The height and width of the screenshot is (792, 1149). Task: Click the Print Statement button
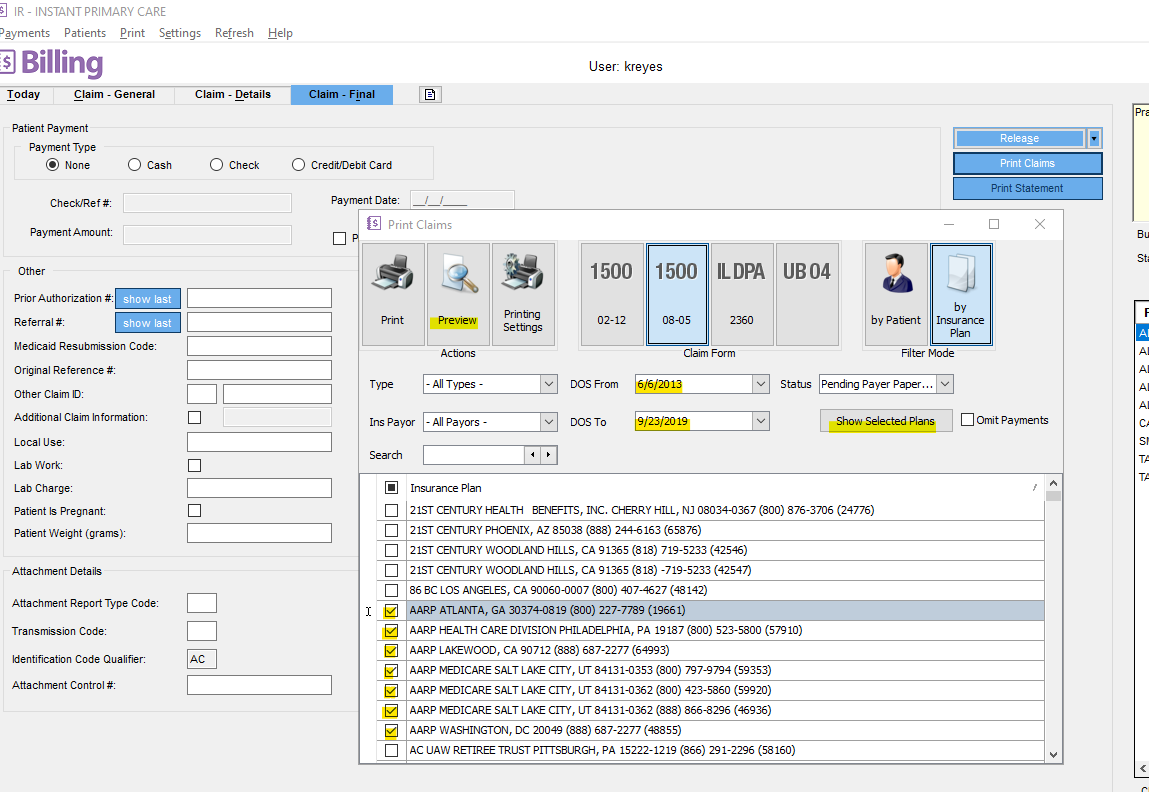pos(1027,188)
